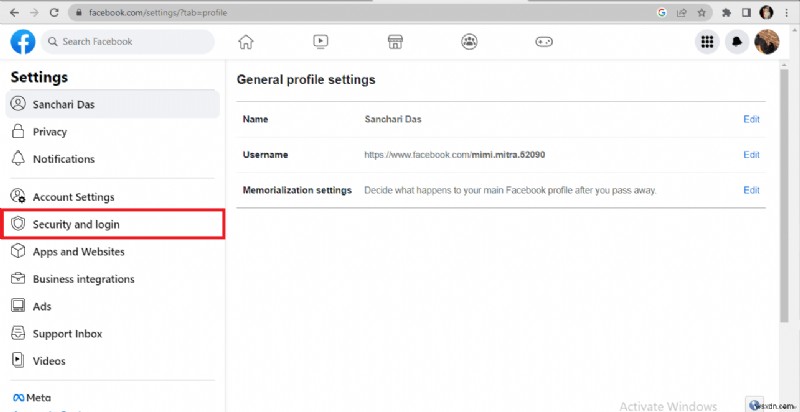Open the Chrome three-dot menu
Screen dimensions: 800x412
pos(787,13)
